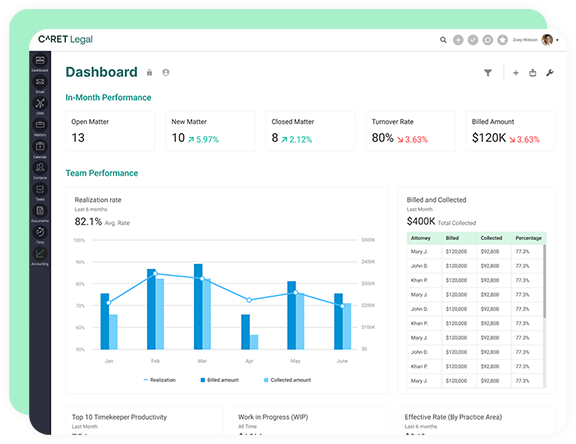This screenshot has width=576, height=444.
Task: Open the Email sidebar icon
Action: (40, 82)
